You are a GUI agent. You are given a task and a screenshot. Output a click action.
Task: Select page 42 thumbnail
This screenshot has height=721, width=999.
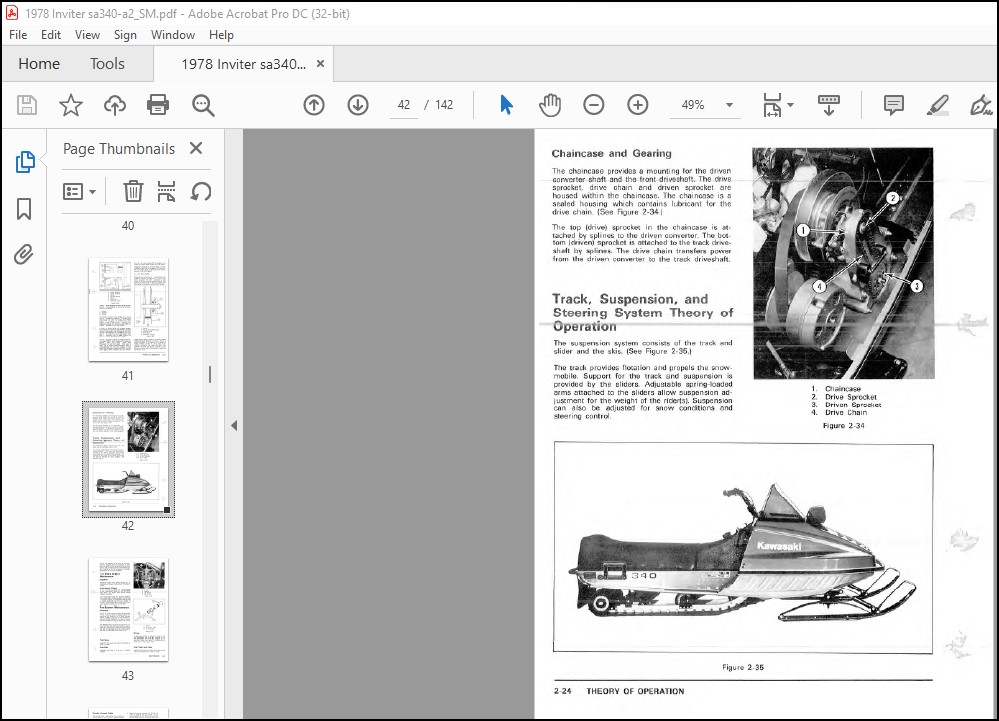point(128,459)
